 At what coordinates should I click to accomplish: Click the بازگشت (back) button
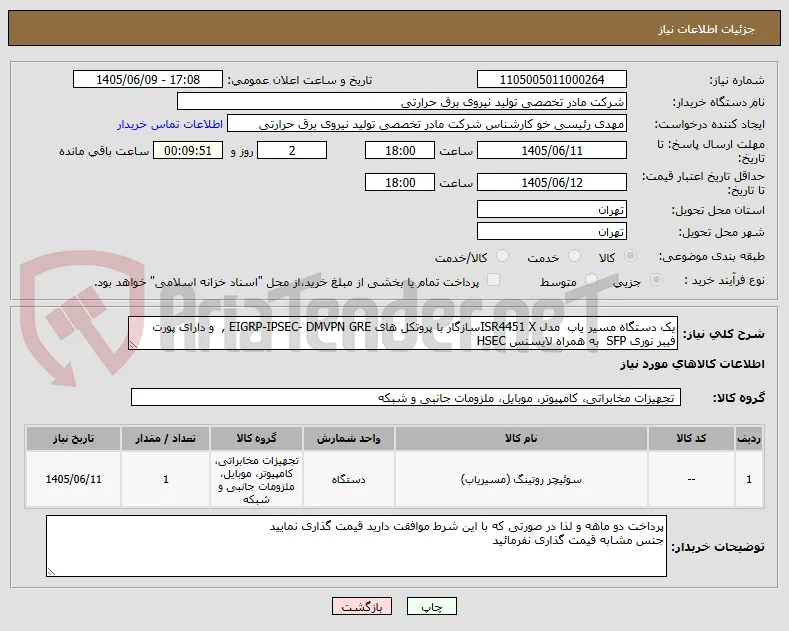point(362,606)
